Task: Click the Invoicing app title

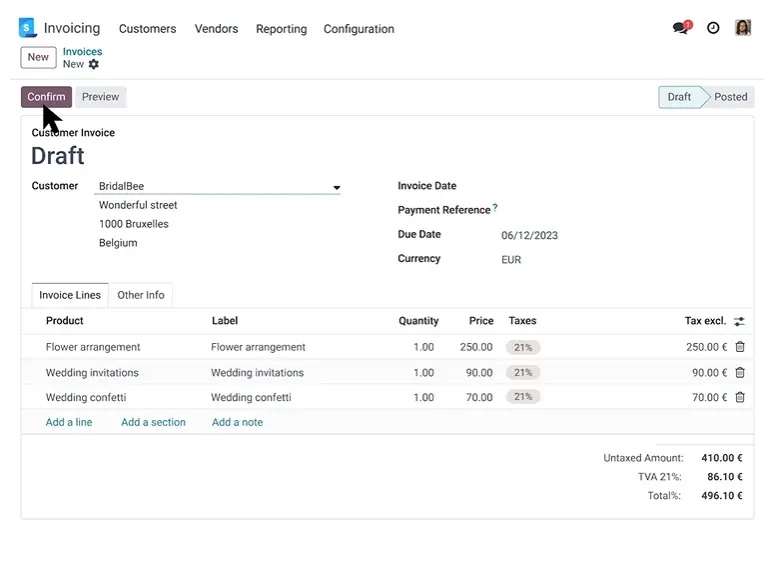Action: (x=72, y=28)
